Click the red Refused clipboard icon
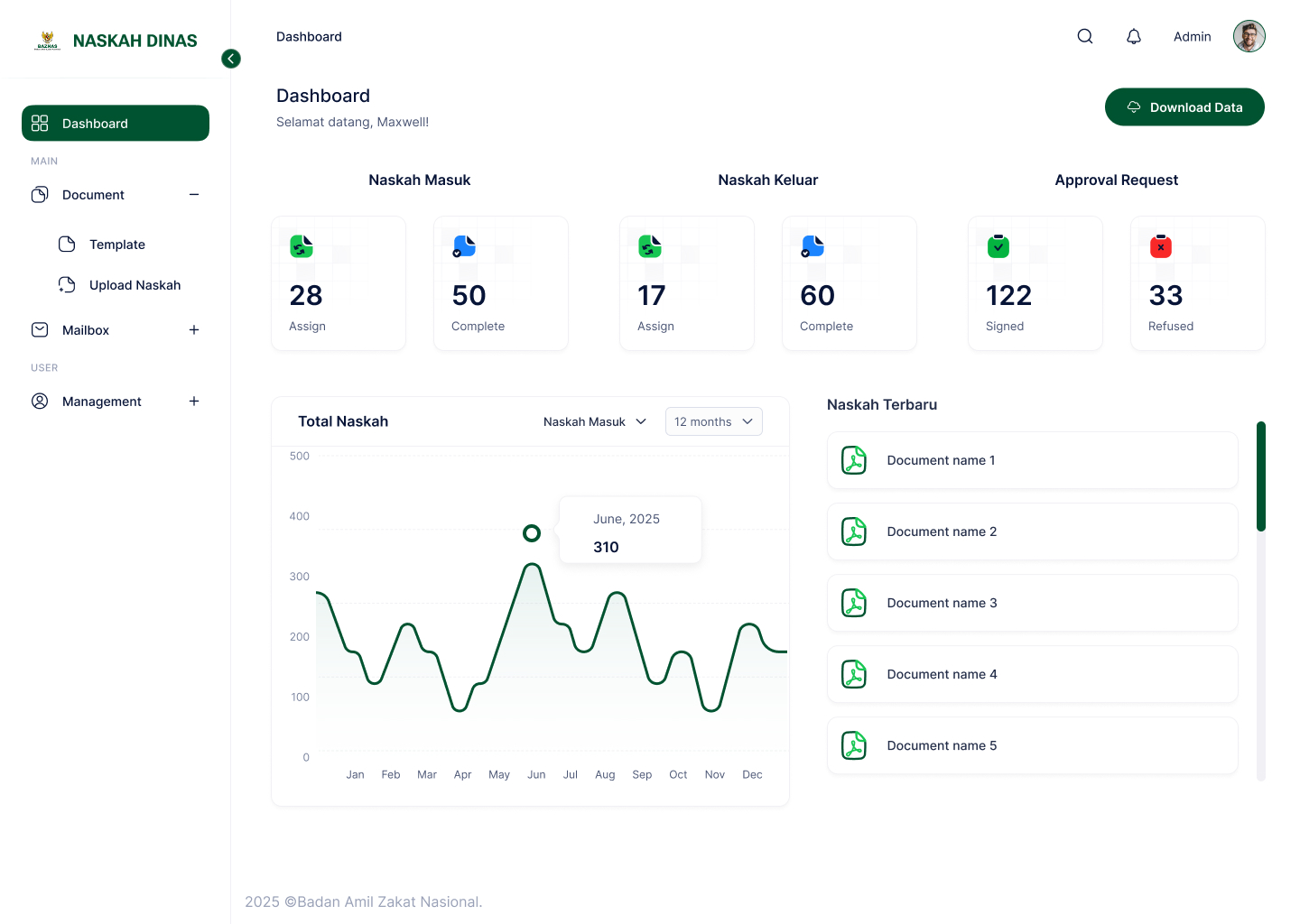This screenshot has width=1300, height=924. pos(1161,246)
